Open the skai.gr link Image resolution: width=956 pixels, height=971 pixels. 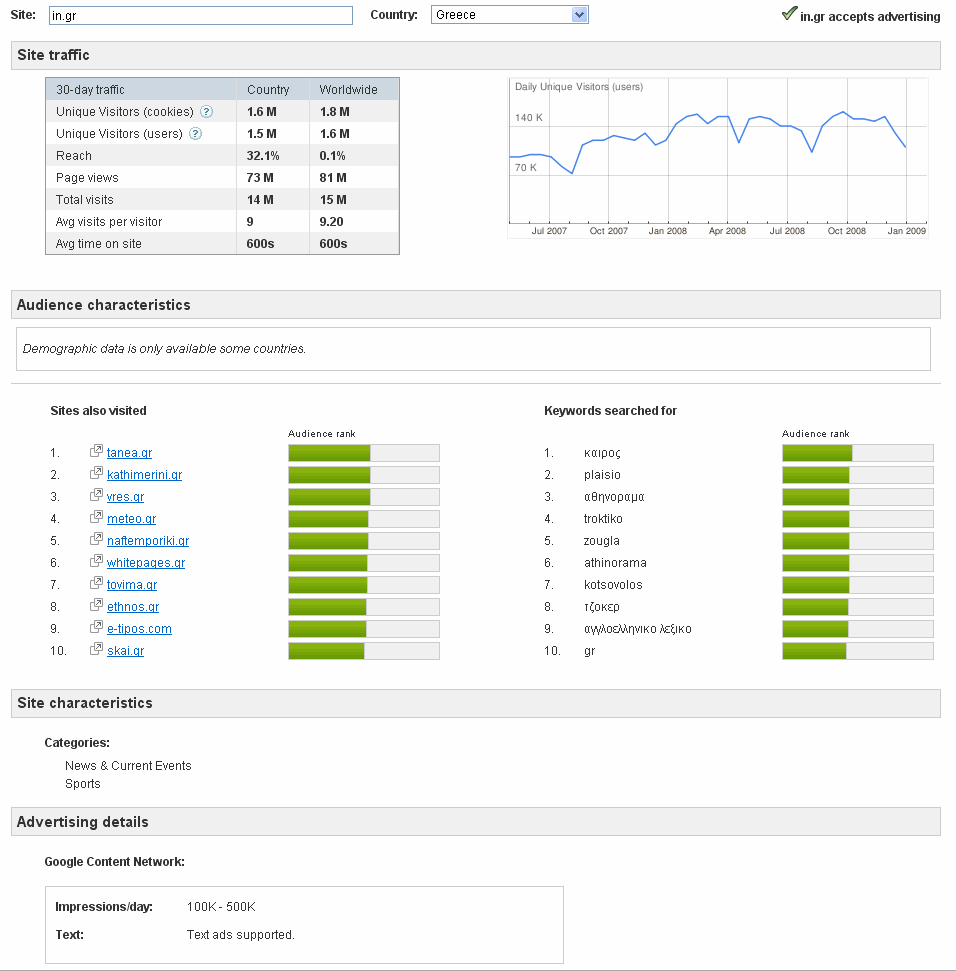[126, 651]
